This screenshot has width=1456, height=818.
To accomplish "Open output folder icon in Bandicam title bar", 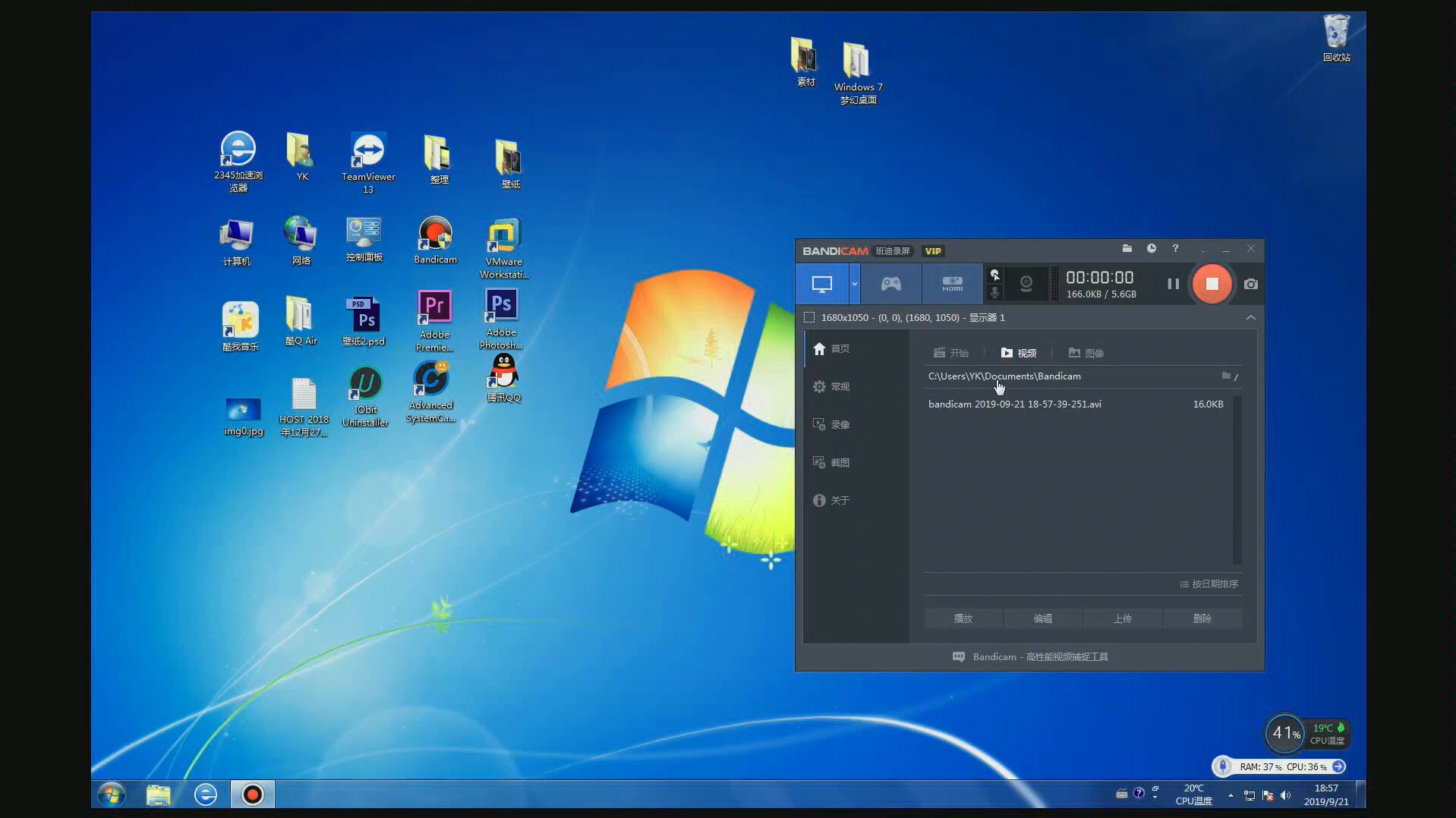I will [1127, 249].
